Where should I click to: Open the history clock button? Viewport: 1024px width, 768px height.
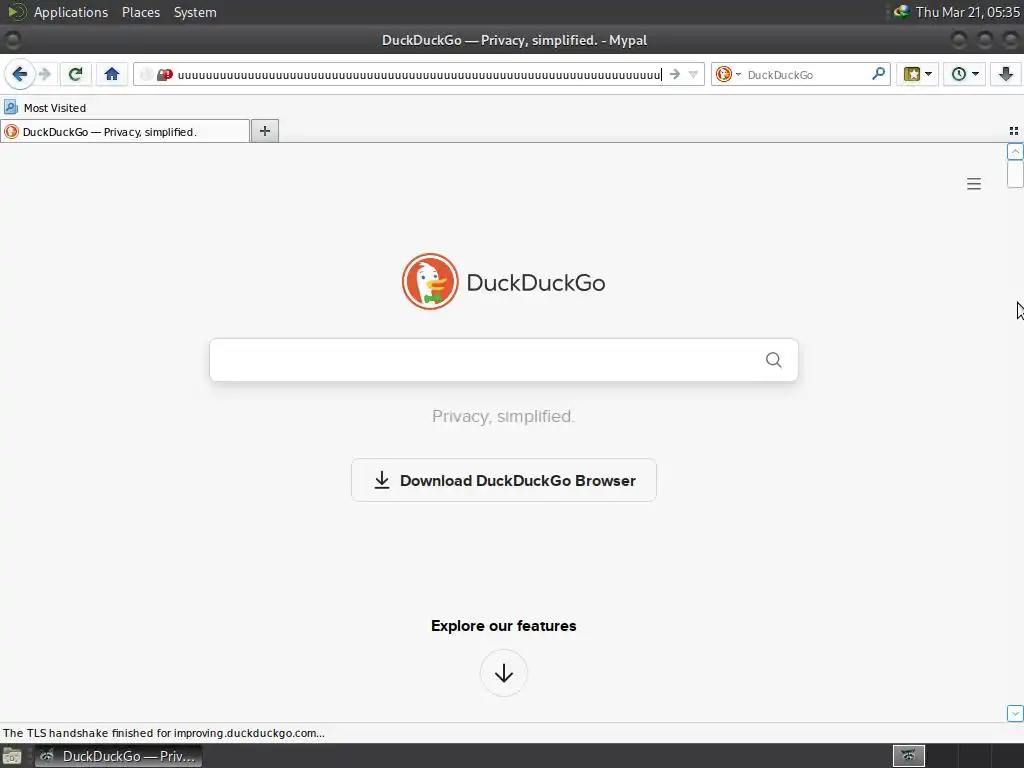tap(959, 74)
